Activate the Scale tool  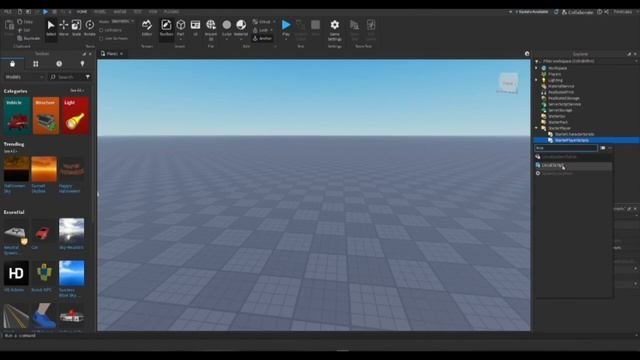pos(76,29)
